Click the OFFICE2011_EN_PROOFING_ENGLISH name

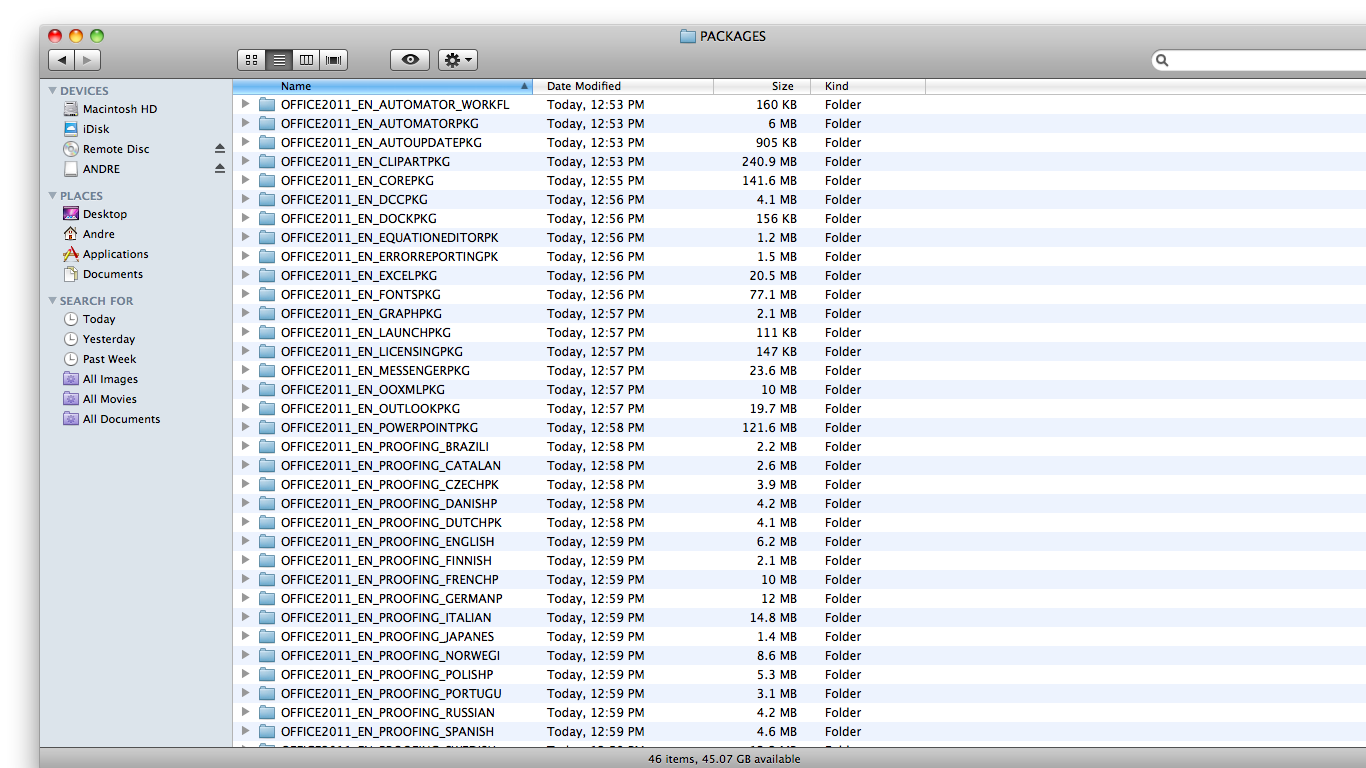pos(387,542)
